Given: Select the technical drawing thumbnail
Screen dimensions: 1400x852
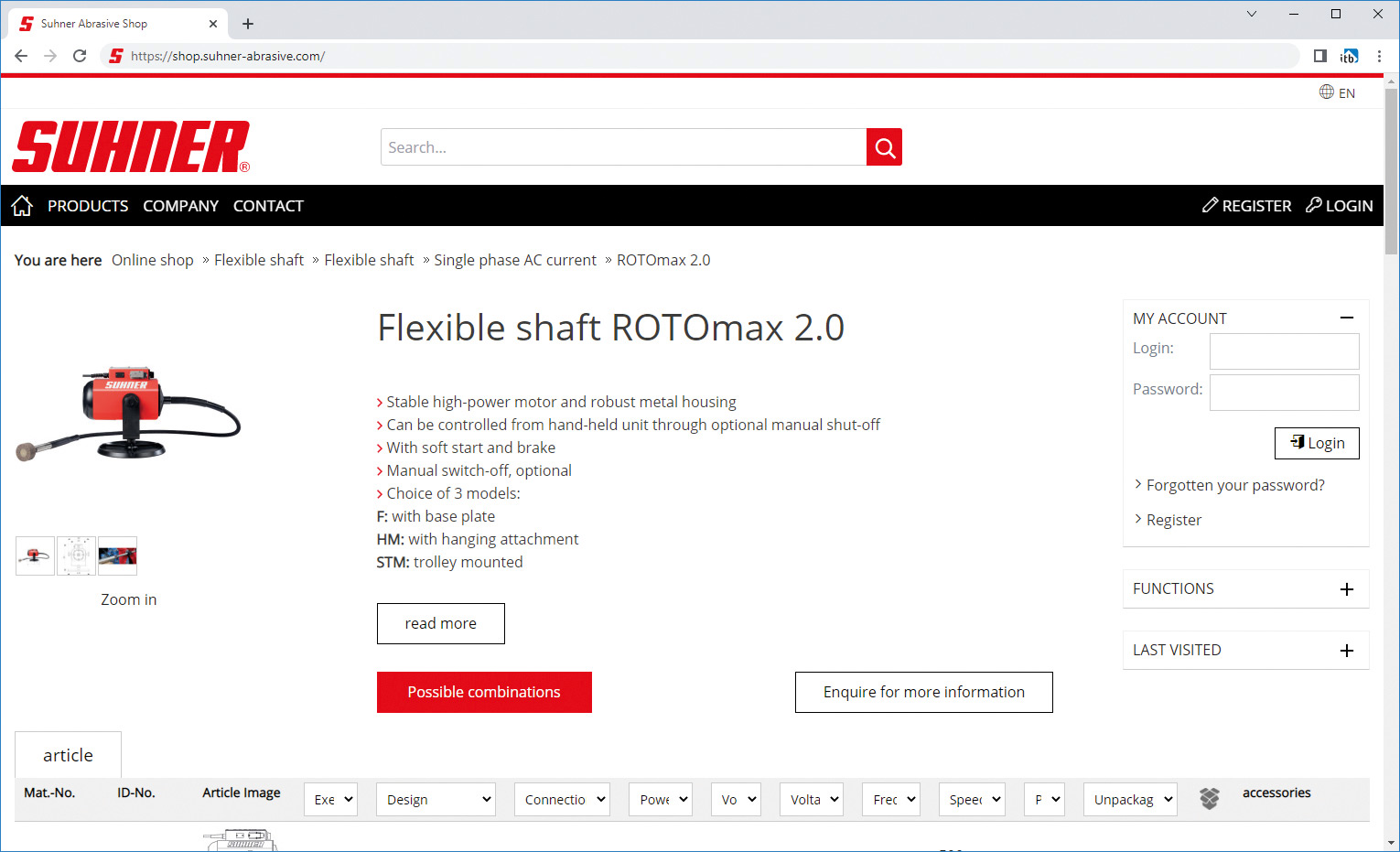Looking at the screenshot, I should 76,555.
